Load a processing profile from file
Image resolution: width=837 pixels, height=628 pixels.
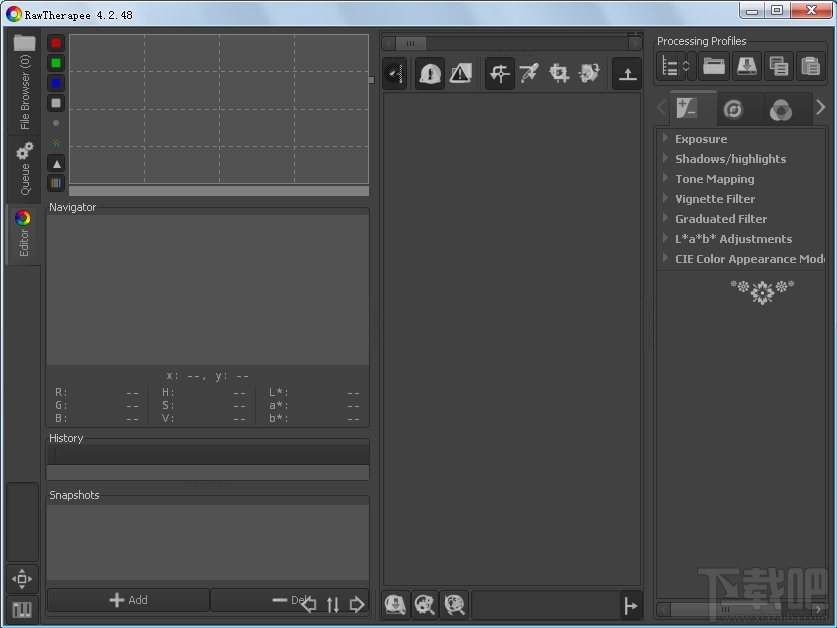pyautogui.click(x=714, y=67)
